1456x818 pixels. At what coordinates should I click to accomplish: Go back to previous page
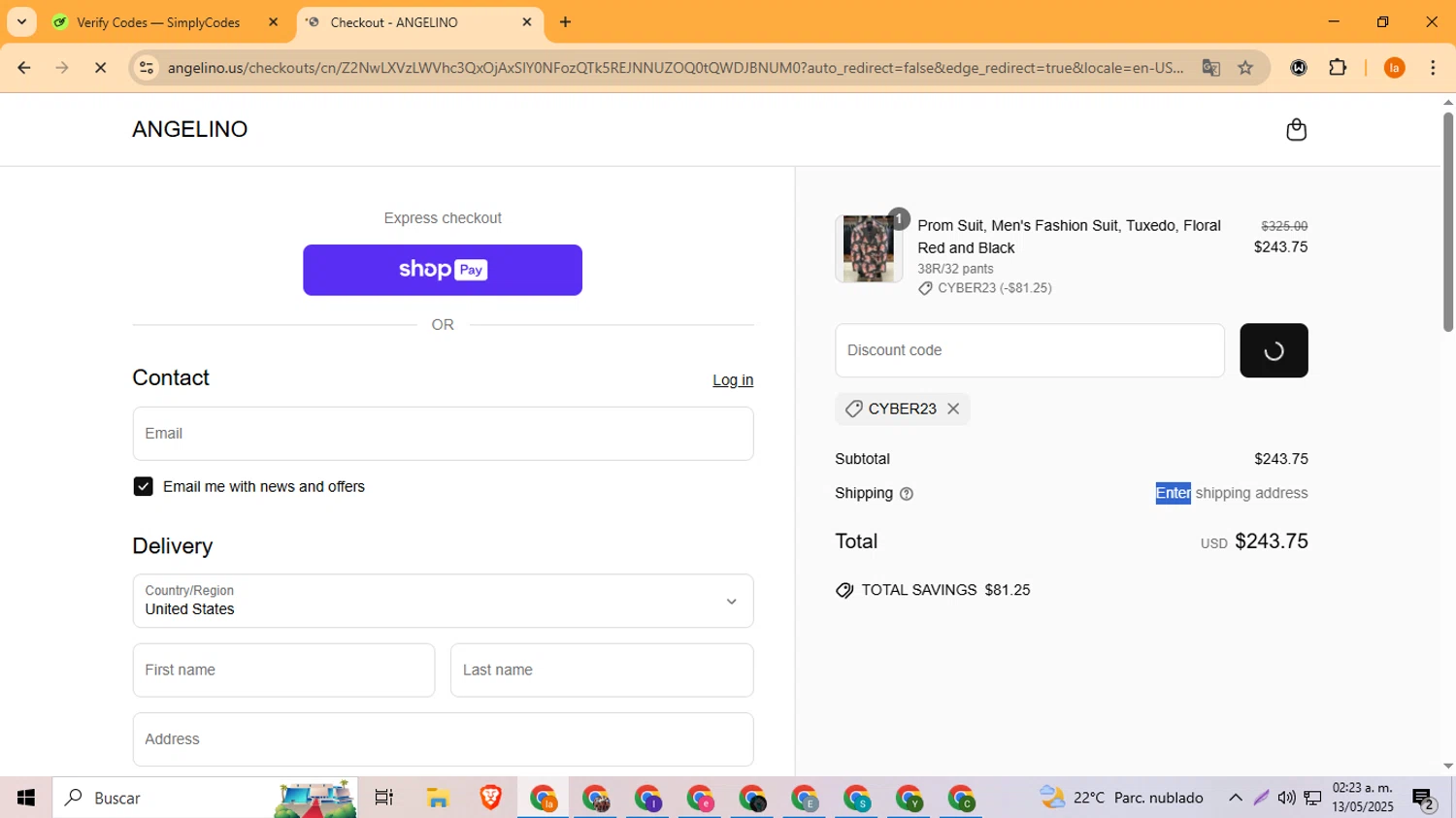(x=24, y=68)
